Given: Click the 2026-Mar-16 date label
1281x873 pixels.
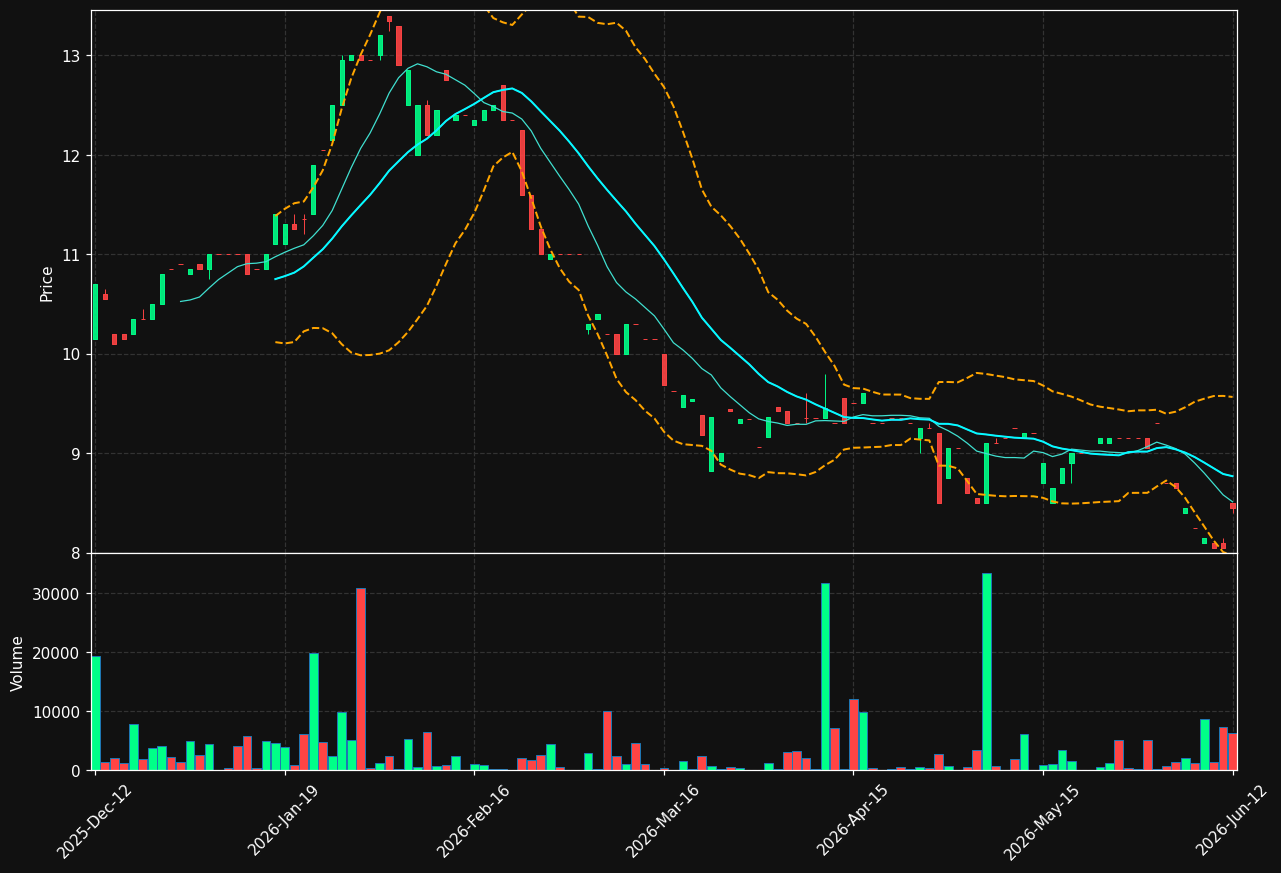Looking at the screenshot, I should click(663, 821).
